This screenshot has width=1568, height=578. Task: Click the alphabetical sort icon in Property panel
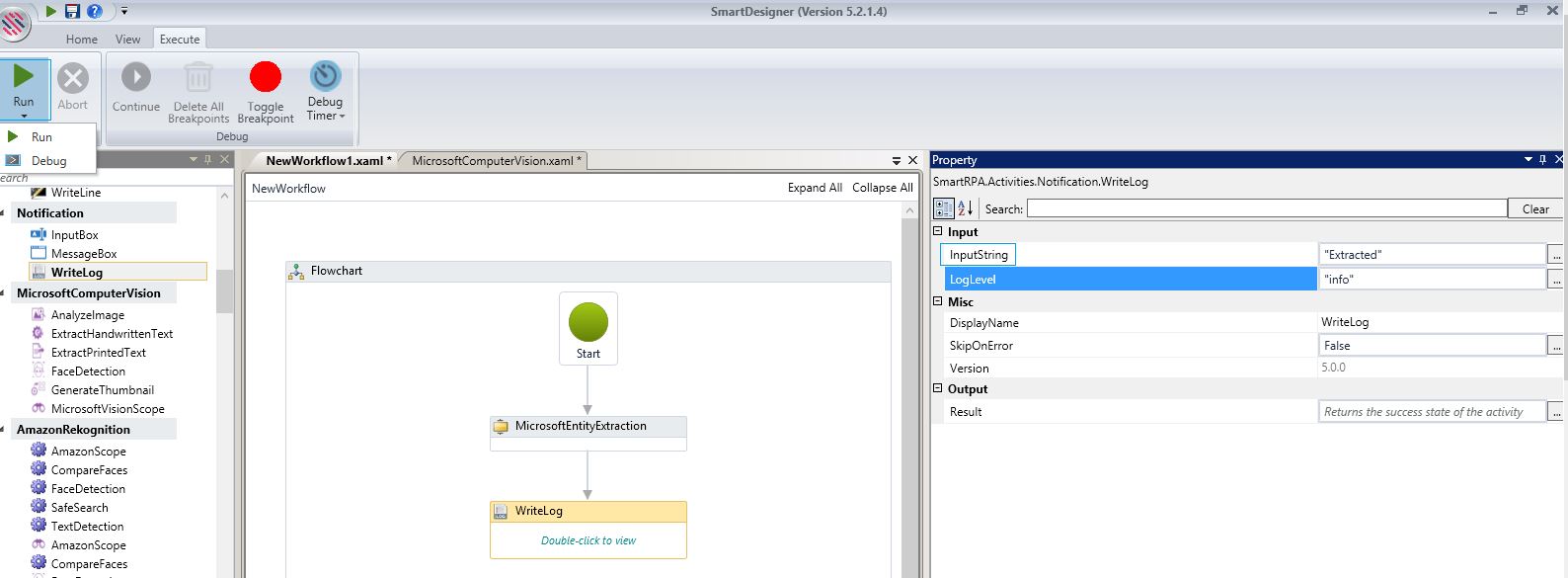point(965,208)
